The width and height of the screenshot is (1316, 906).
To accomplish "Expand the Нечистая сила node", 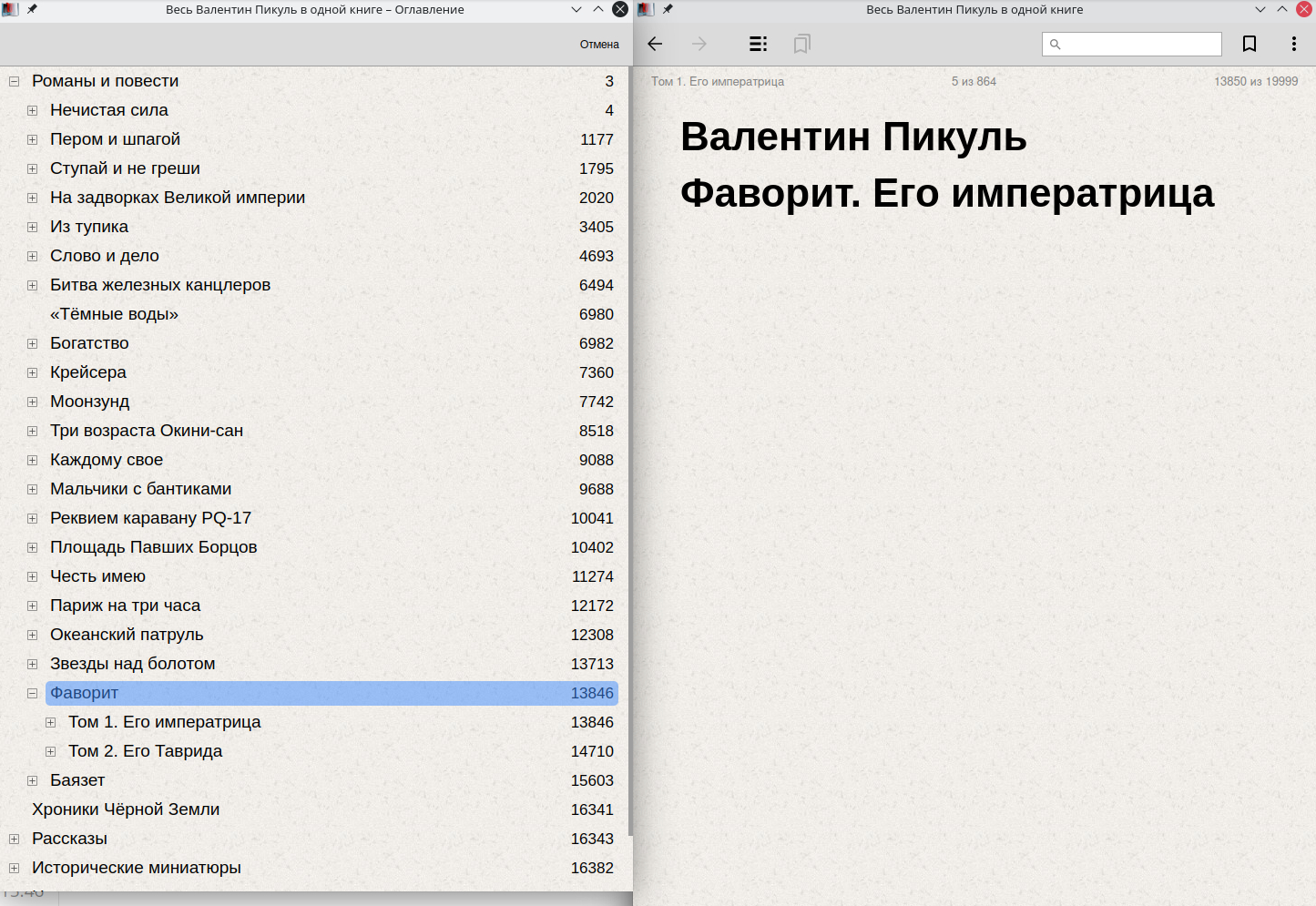I will (x=32, y=110).
